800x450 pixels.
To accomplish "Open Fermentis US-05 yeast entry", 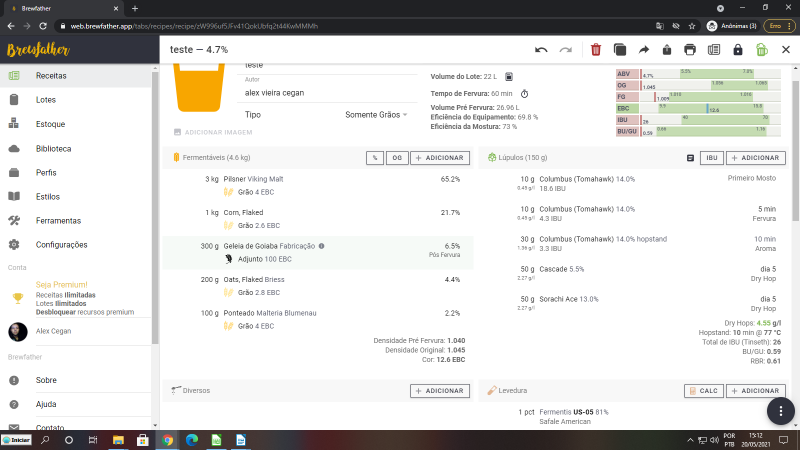I will point(632,417).
